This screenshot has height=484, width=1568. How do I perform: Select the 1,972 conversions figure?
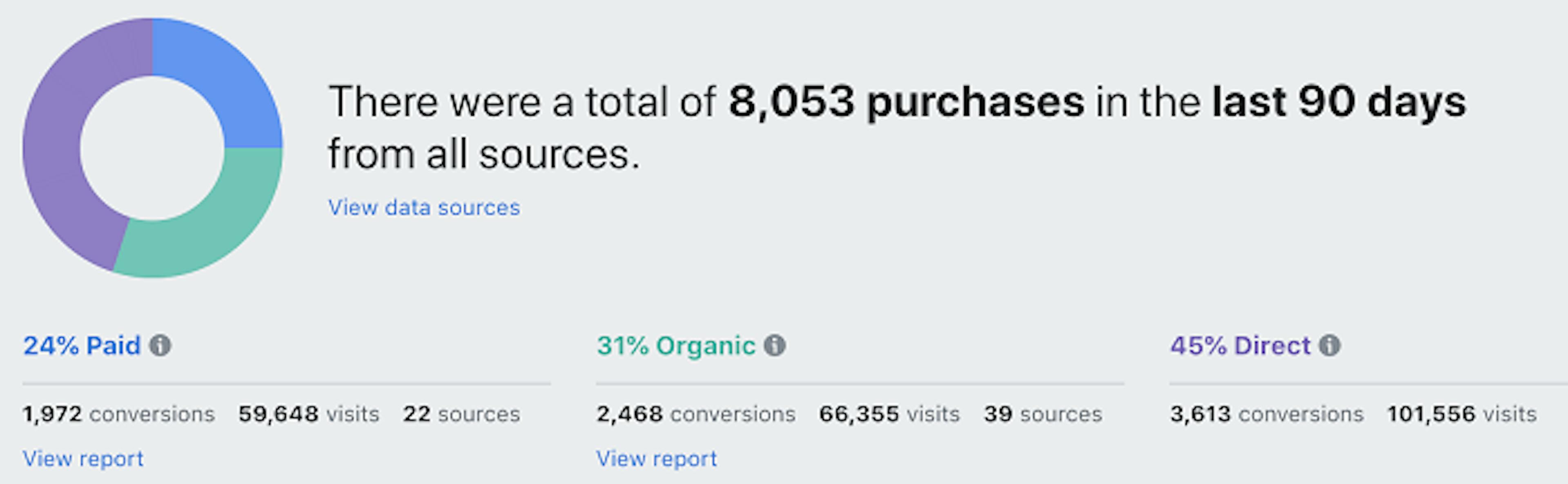pos(118,414)
